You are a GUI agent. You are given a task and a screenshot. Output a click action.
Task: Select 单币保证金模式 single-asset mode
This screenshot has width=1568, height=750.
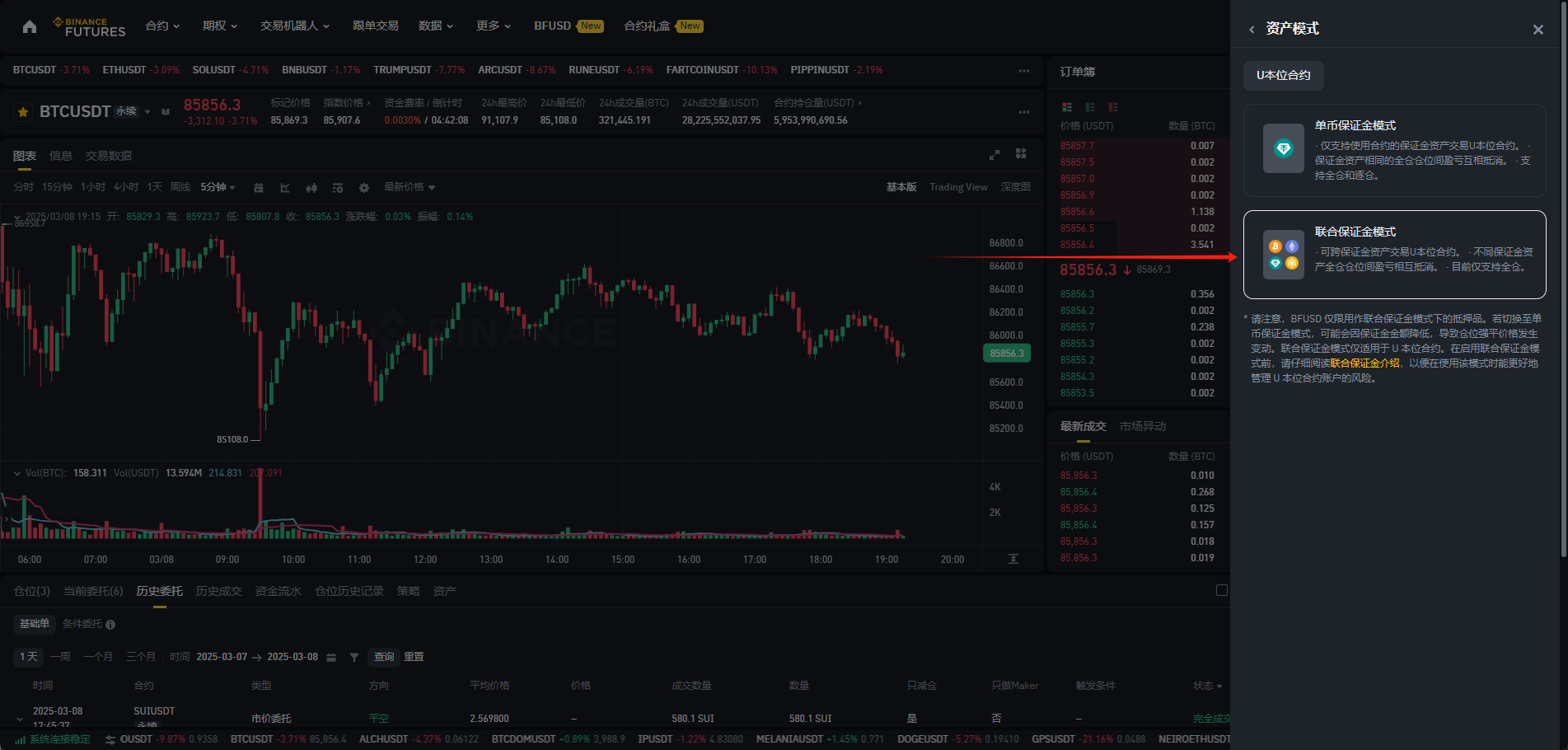click(x=1394, y=150)
